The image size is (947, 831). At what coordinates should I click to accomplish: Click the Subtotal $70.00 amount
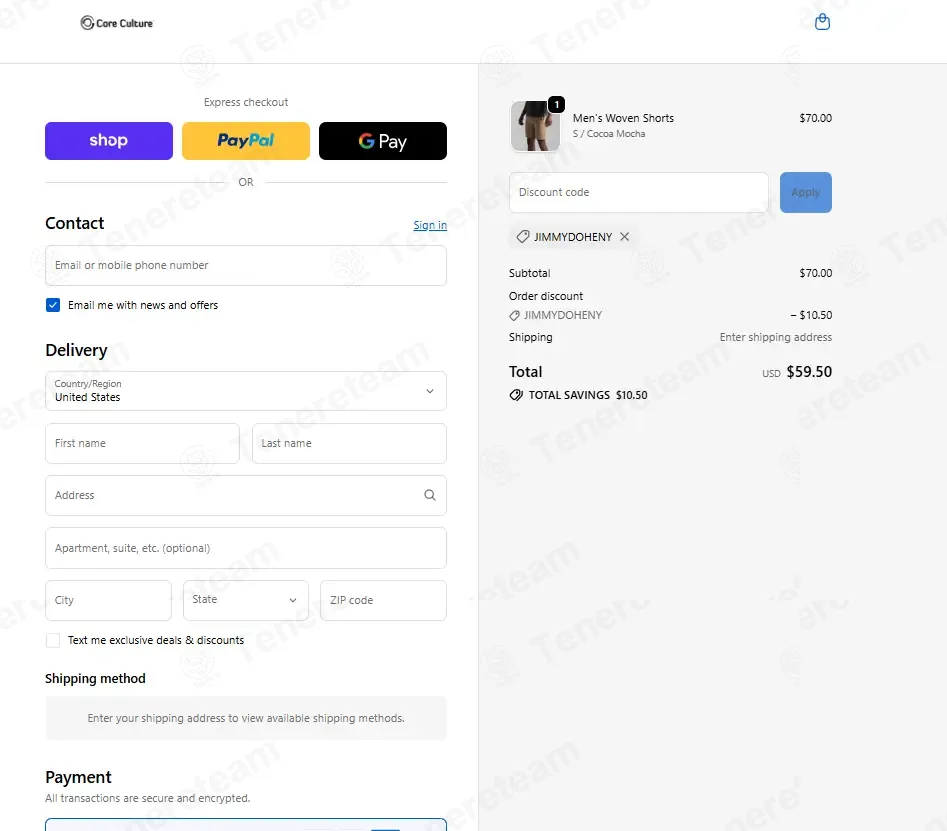[x=815, y=273]
